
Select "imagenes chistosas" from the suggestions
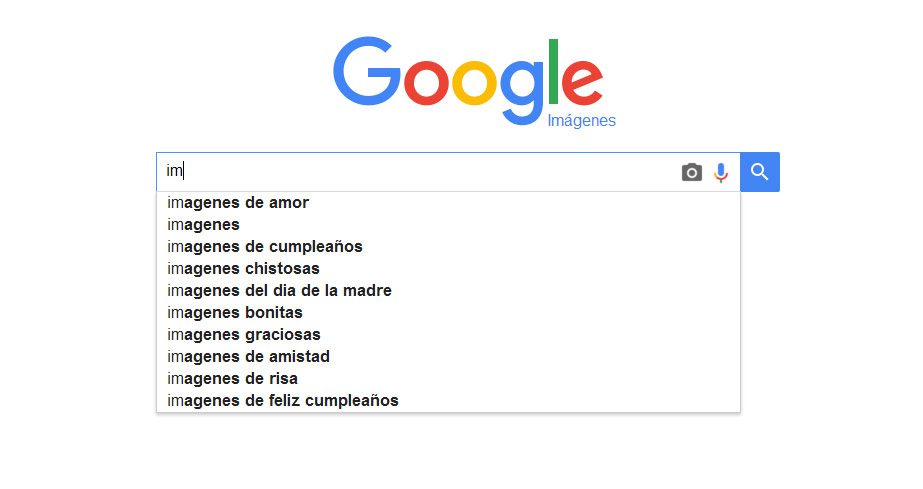pos(244,269)
